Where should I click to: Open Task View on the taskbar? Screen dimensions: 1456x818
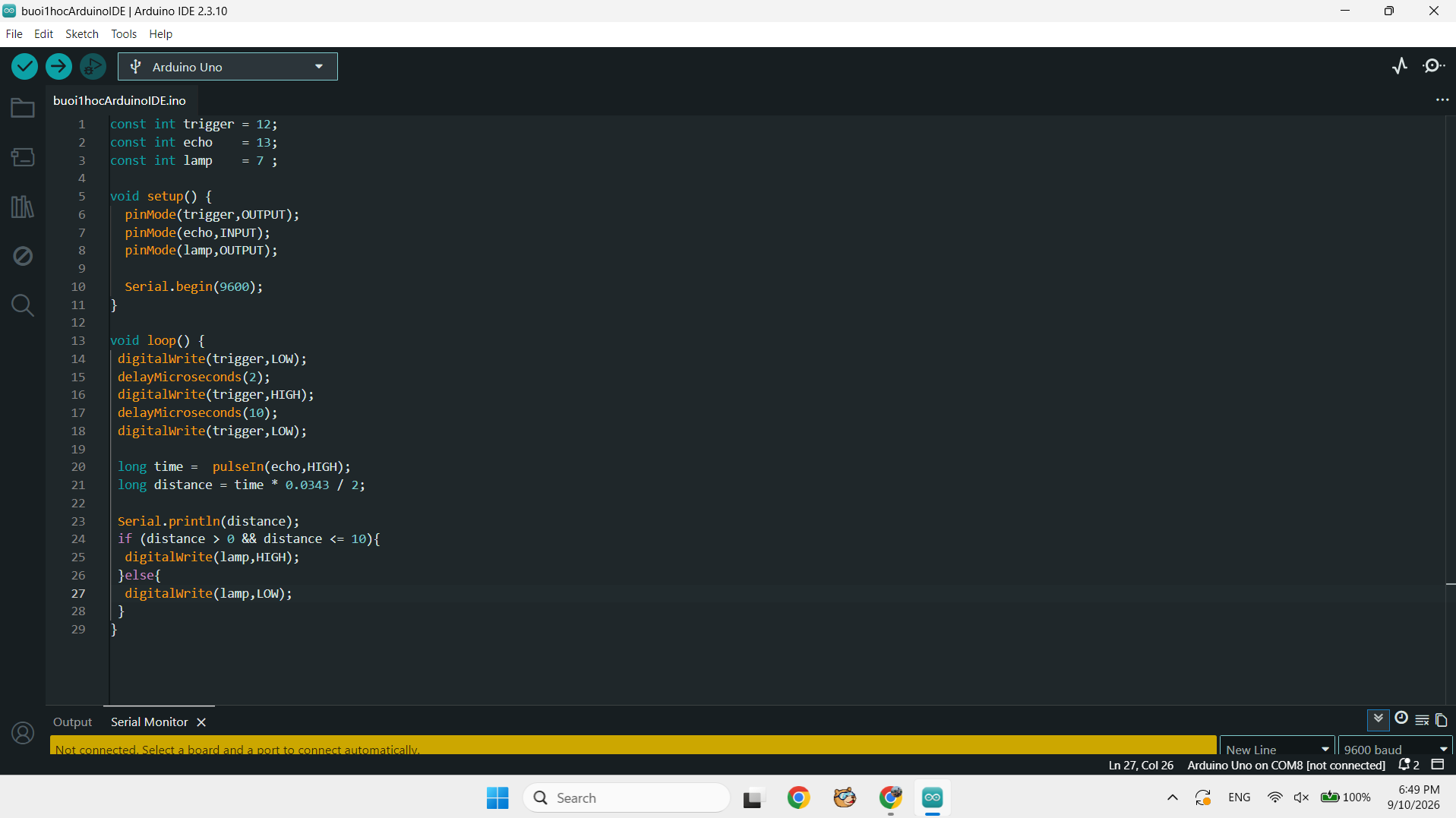point(753,798)
